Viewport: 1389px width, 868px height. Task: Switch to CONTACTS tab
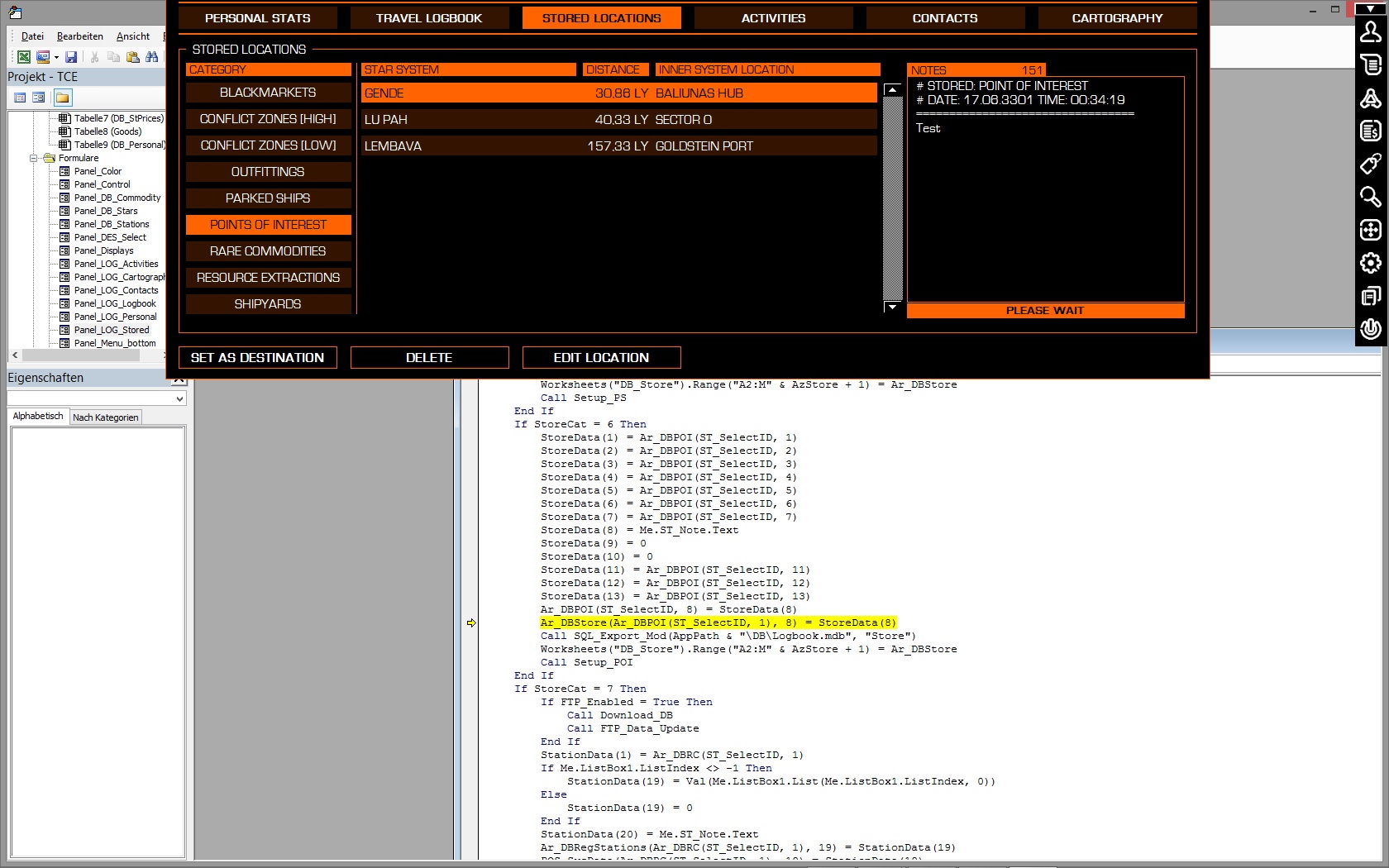point(945,18)
